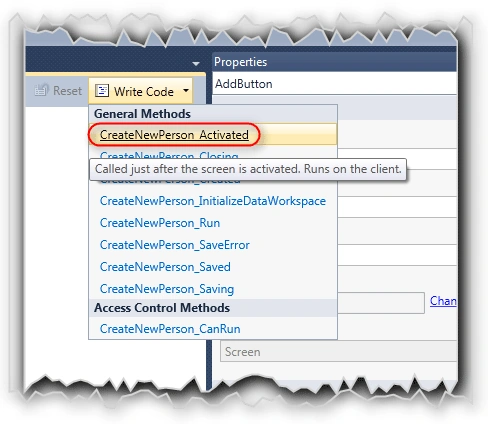The height and width of the screenshot is (424, 488).
Task: Click the General Methods section header
Action: (213, 114)
